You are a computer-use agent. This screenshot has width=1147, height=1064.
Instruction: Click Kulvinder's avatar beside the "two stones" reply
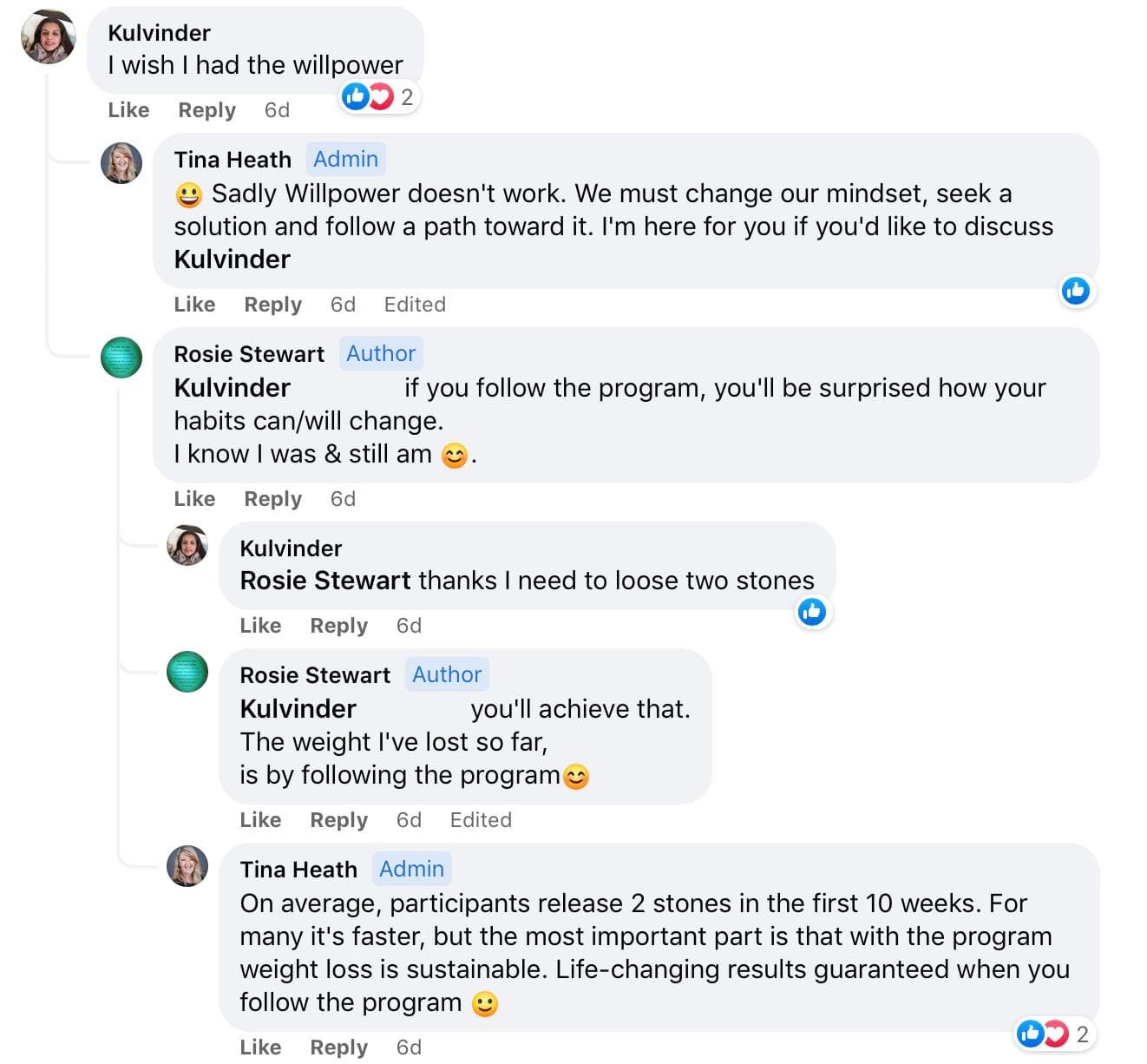(x=187, y=545)
